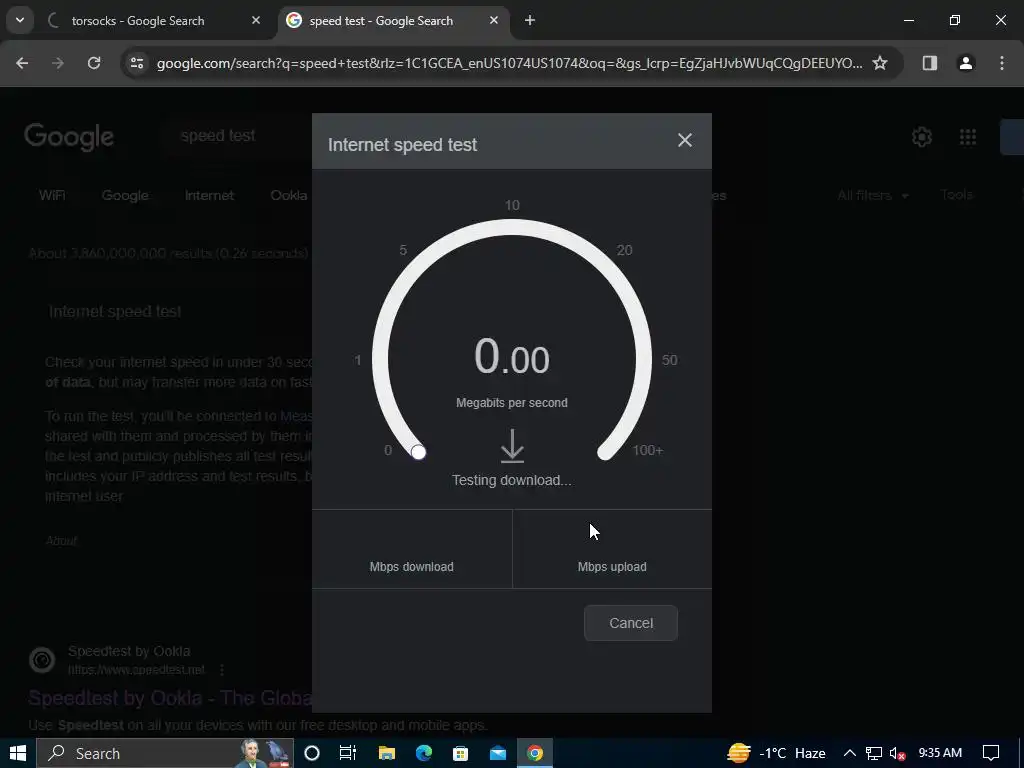The height and width of the screenshot is (768, 1024).
Task: Open Microsoft Store from taskbar
Action: (460, 753)
